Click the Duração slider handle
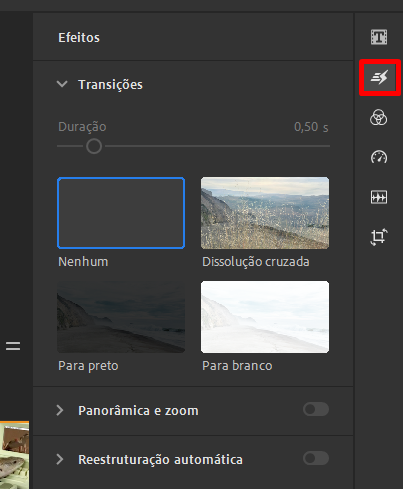Viewport: 403px width, 489px height. 94,146
